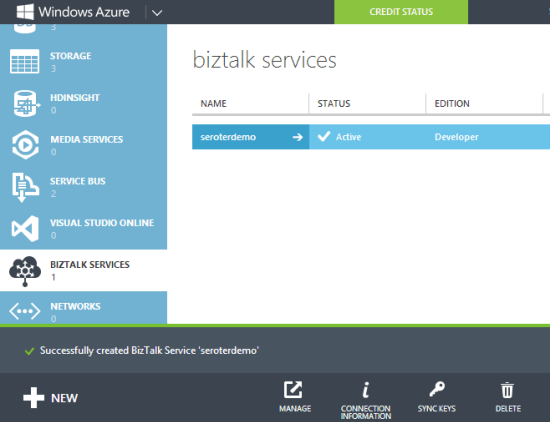Click the DELETE trash icon
Screen dimensions: 550x422
click(x=507, y=390)
